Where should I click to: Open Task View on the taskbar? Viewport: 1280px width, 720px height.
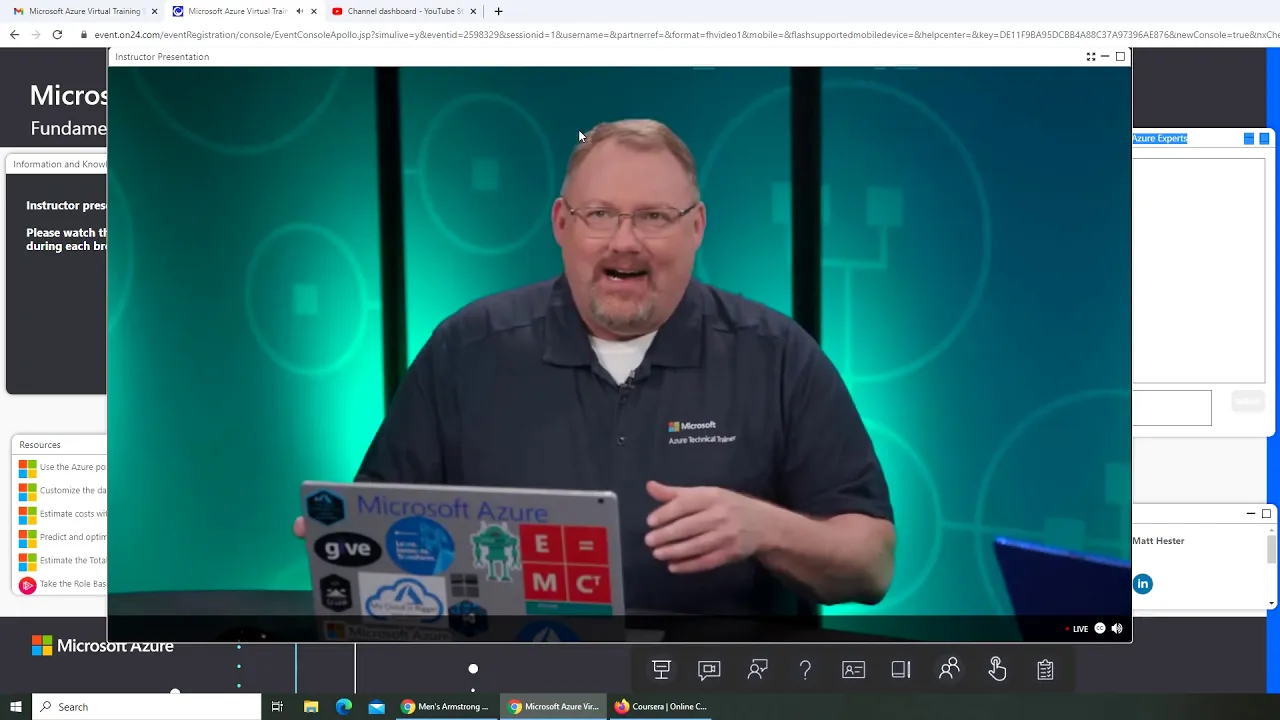[x=277, y=707]
